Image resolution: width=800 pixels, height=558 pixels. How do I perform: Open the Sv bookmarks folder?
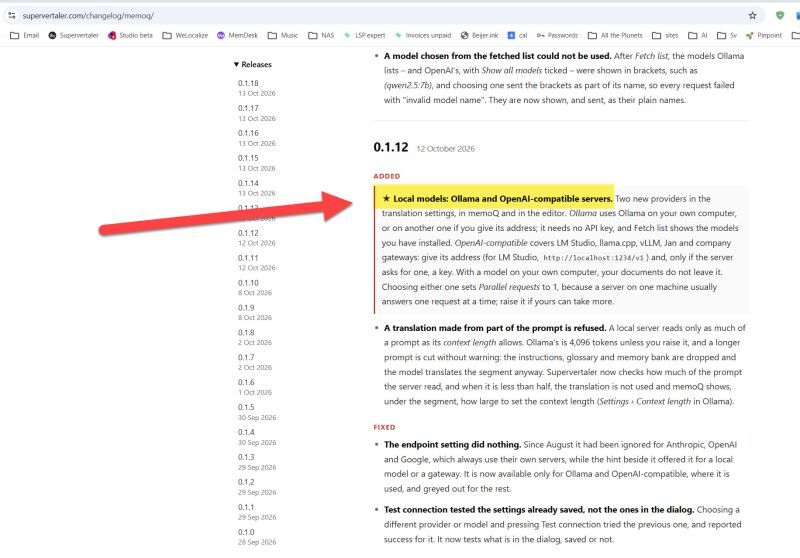(727, 35)
